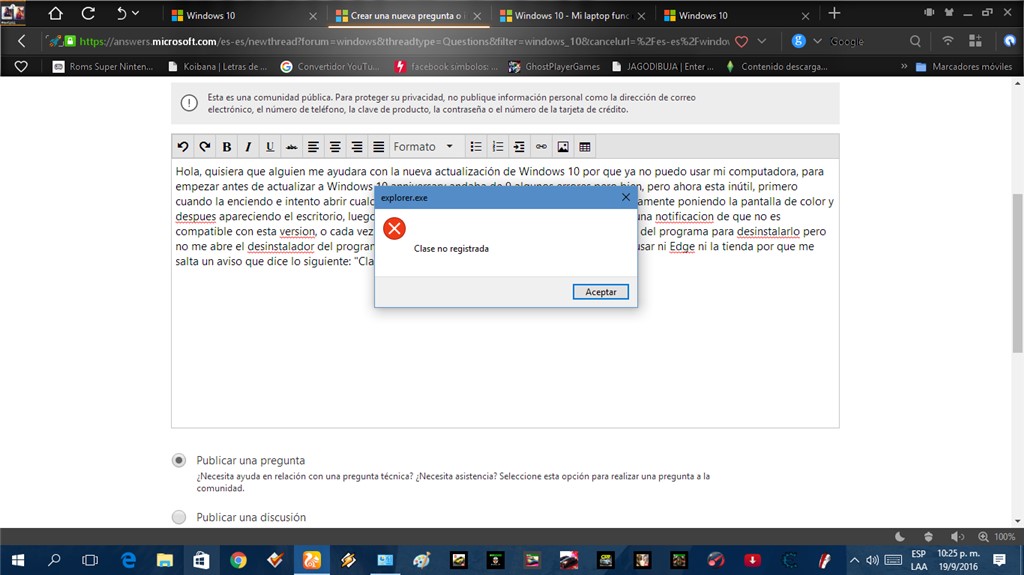Viewport: 1024px width, 575px height.
Task: Toggle italic formatting in editor
Action: [x=248, y=147]
